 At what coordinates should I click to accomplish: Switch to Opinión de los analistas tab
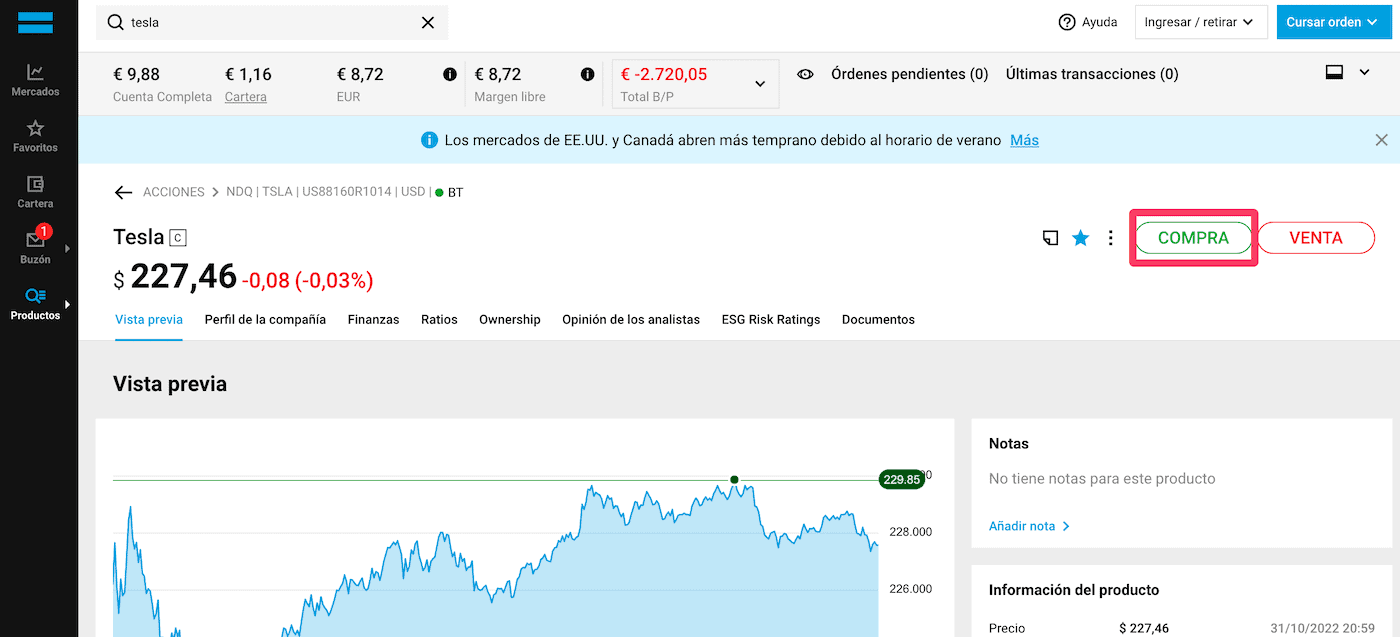(x=631, y=320)
